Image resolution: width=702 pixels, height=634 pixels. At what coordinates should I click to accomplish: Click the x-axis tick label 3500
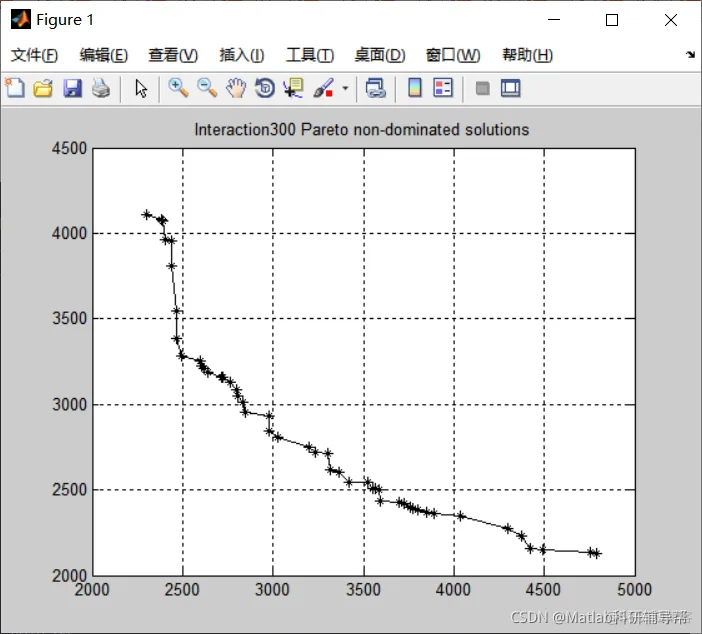[x=364, y=590]
